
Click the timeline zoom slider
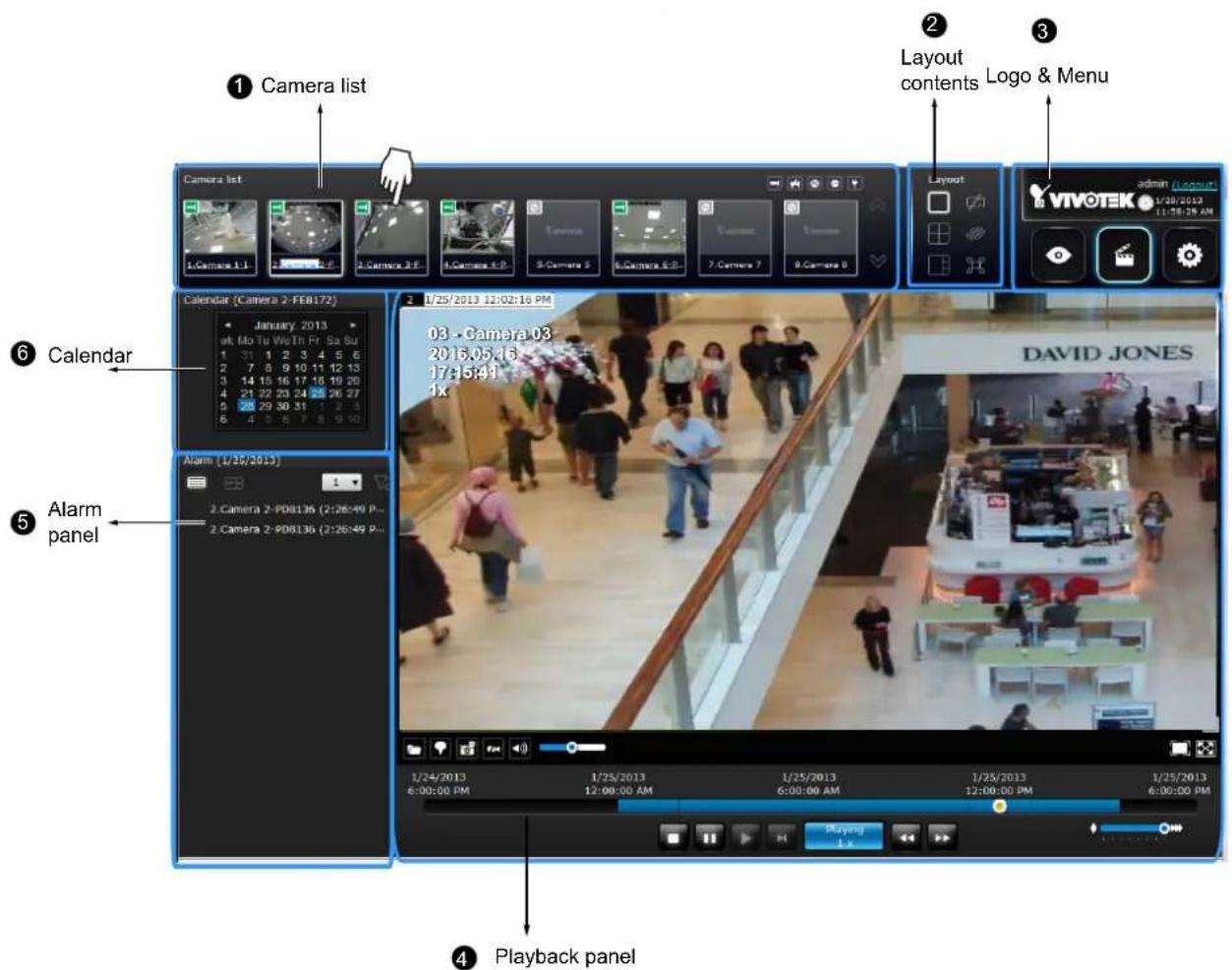pyautogui.click(x=1141, y=829)
